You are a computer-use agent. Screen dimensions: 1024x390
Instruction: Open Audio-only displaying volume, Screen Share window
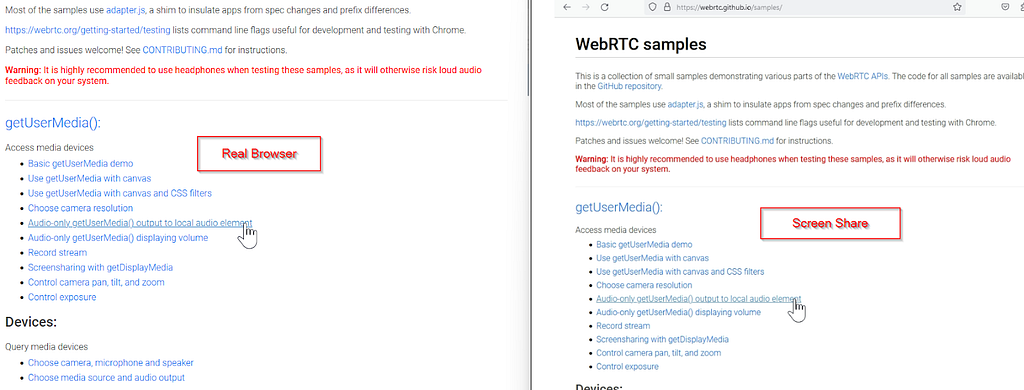click(x=679, y=312)
